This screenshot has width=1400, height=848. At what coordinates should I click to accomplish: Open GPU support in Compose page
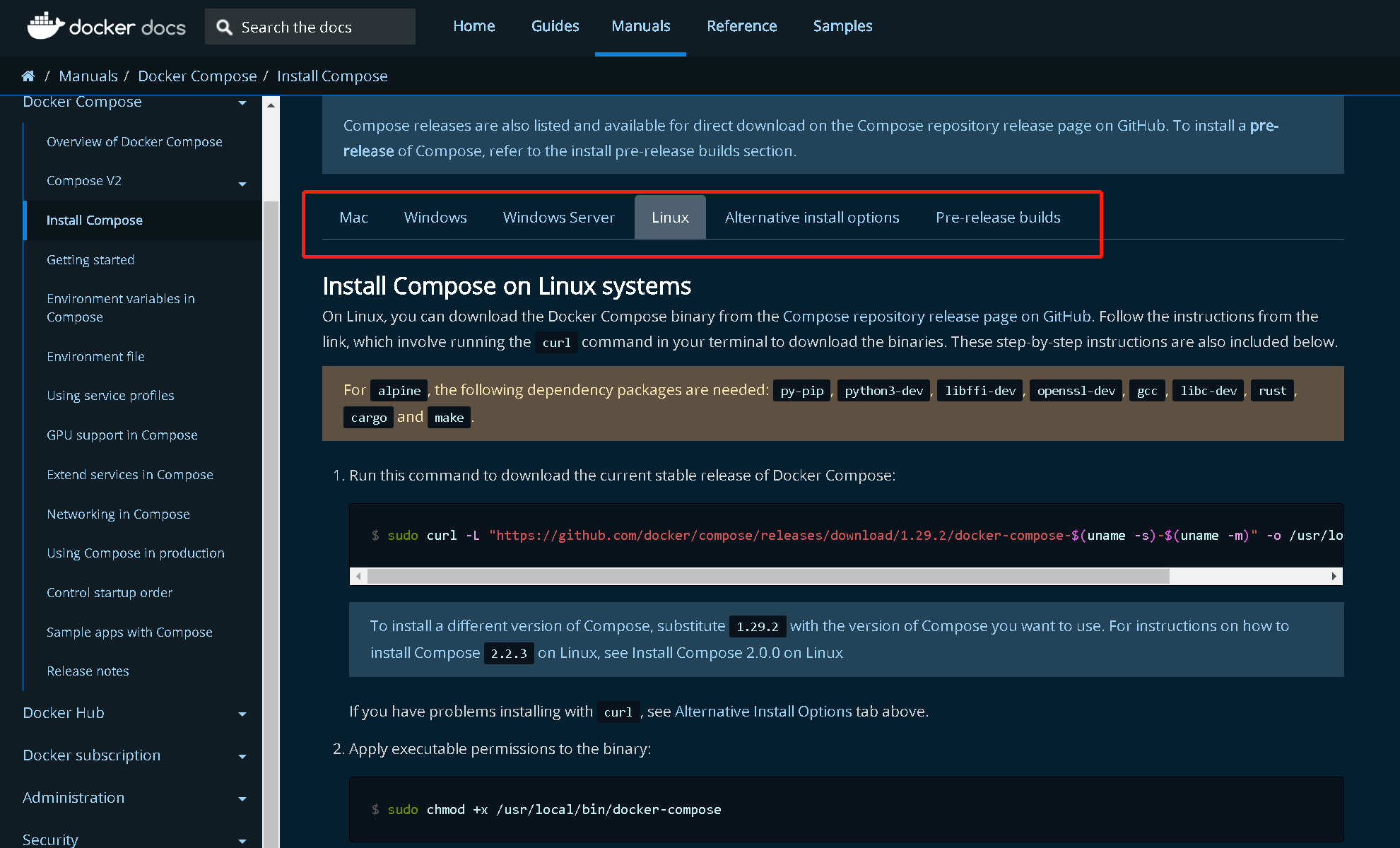click(x=122, y=435)
